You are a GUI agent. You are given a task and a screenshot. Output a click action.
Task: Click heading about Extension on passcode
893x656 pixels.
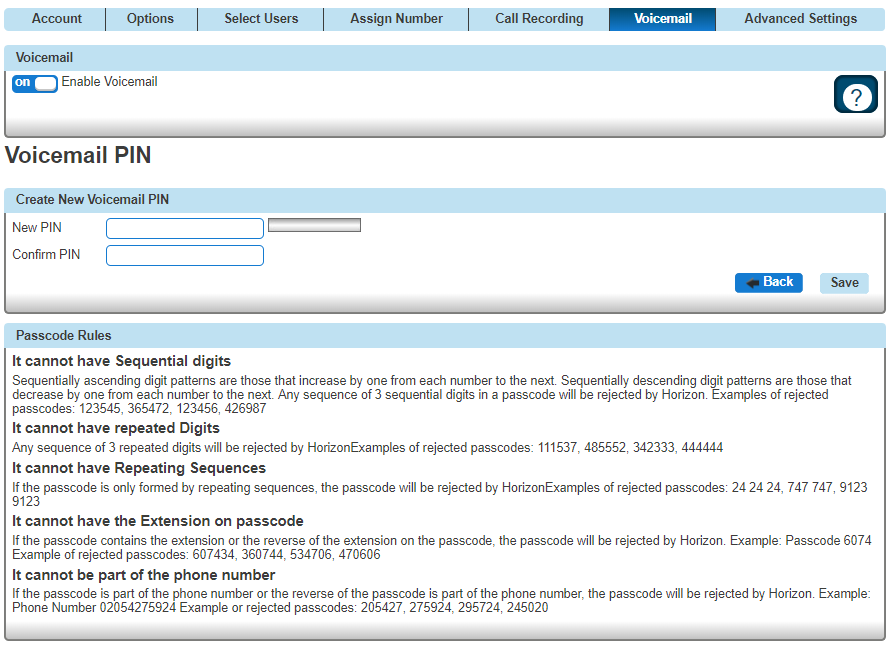tap(158, 521)
